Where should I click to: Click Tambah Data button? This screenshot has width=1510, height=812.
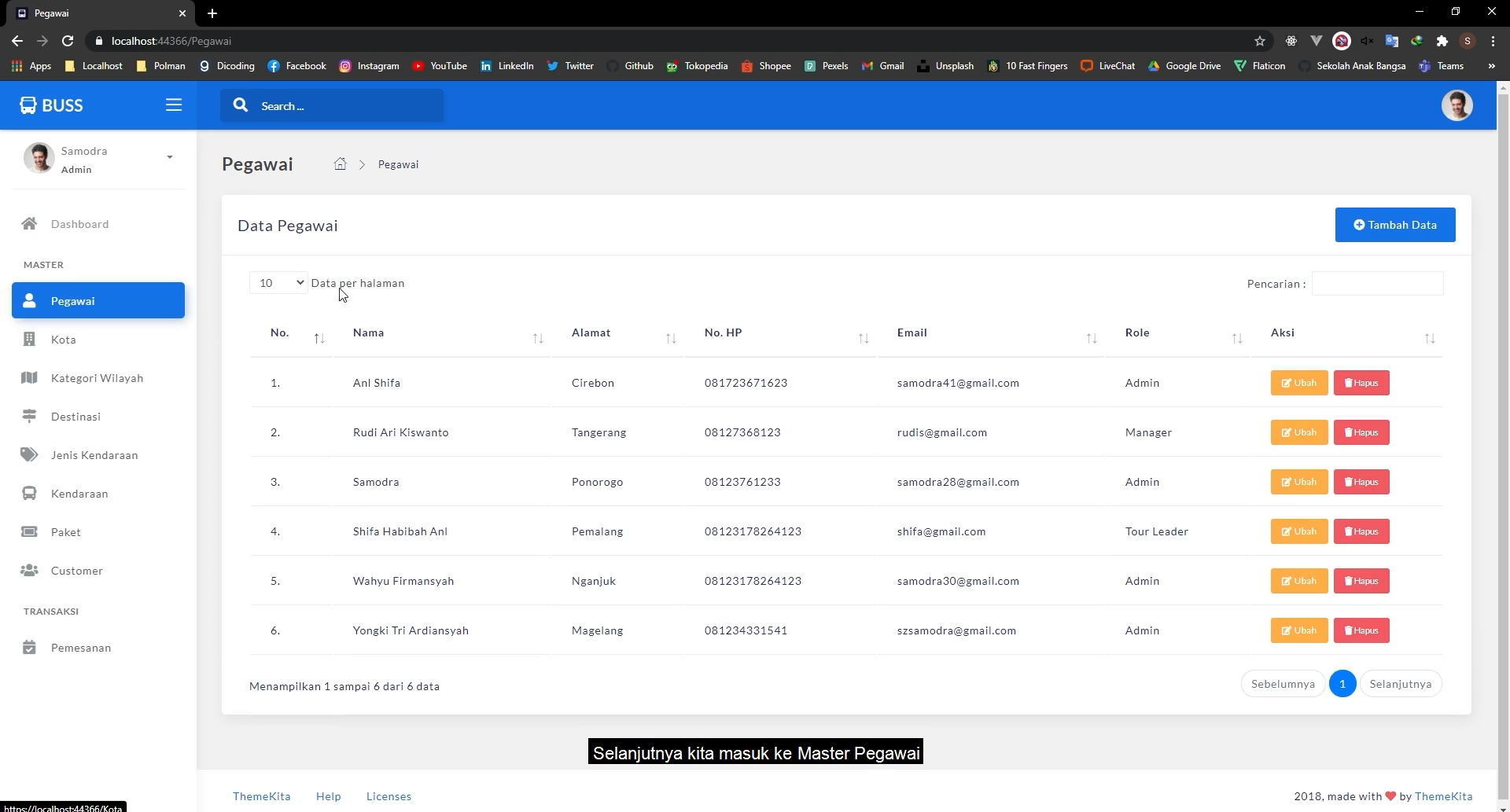(x=1395, y=225)
